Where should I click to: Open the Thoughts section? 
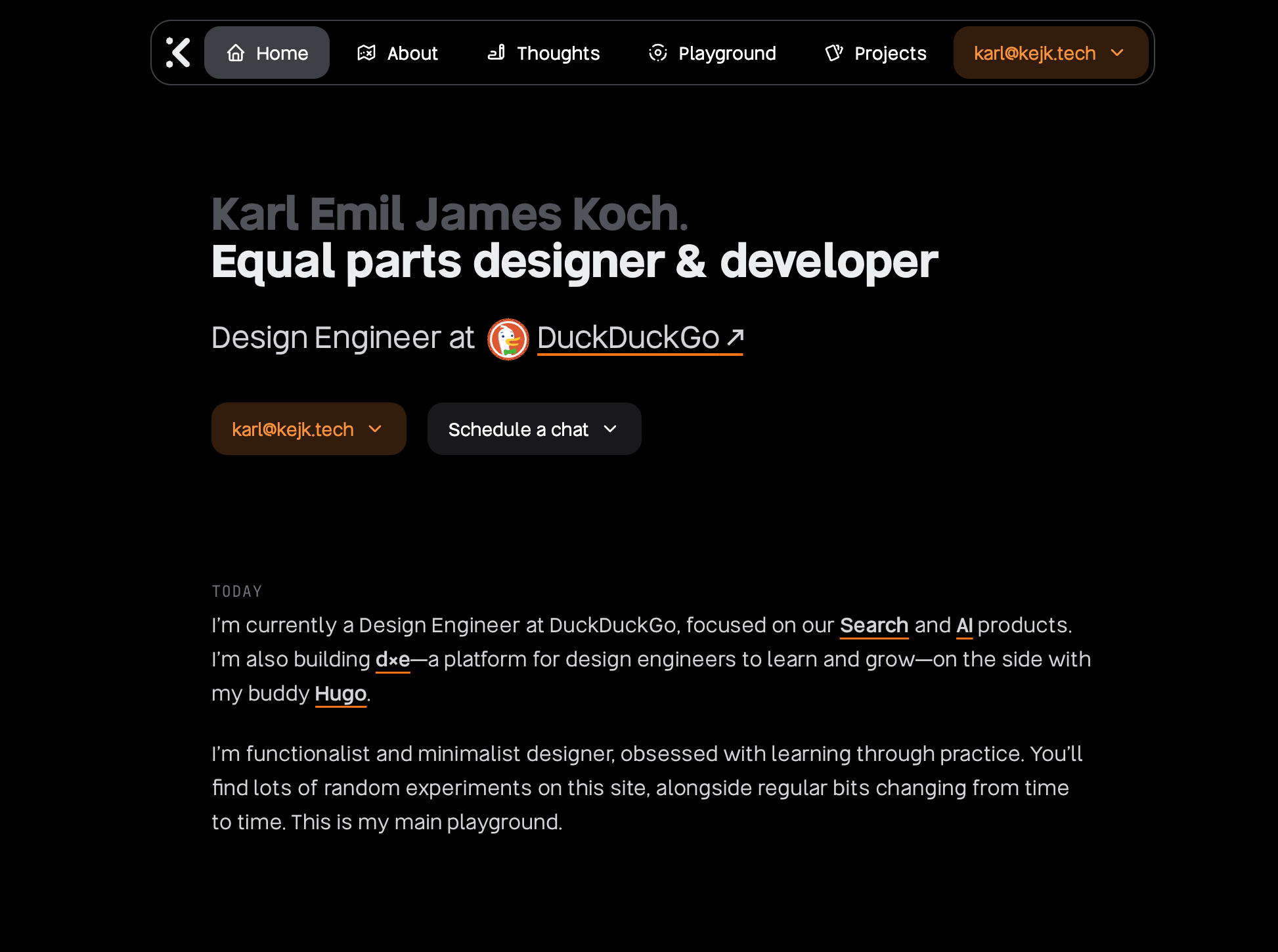click(558, 53)
